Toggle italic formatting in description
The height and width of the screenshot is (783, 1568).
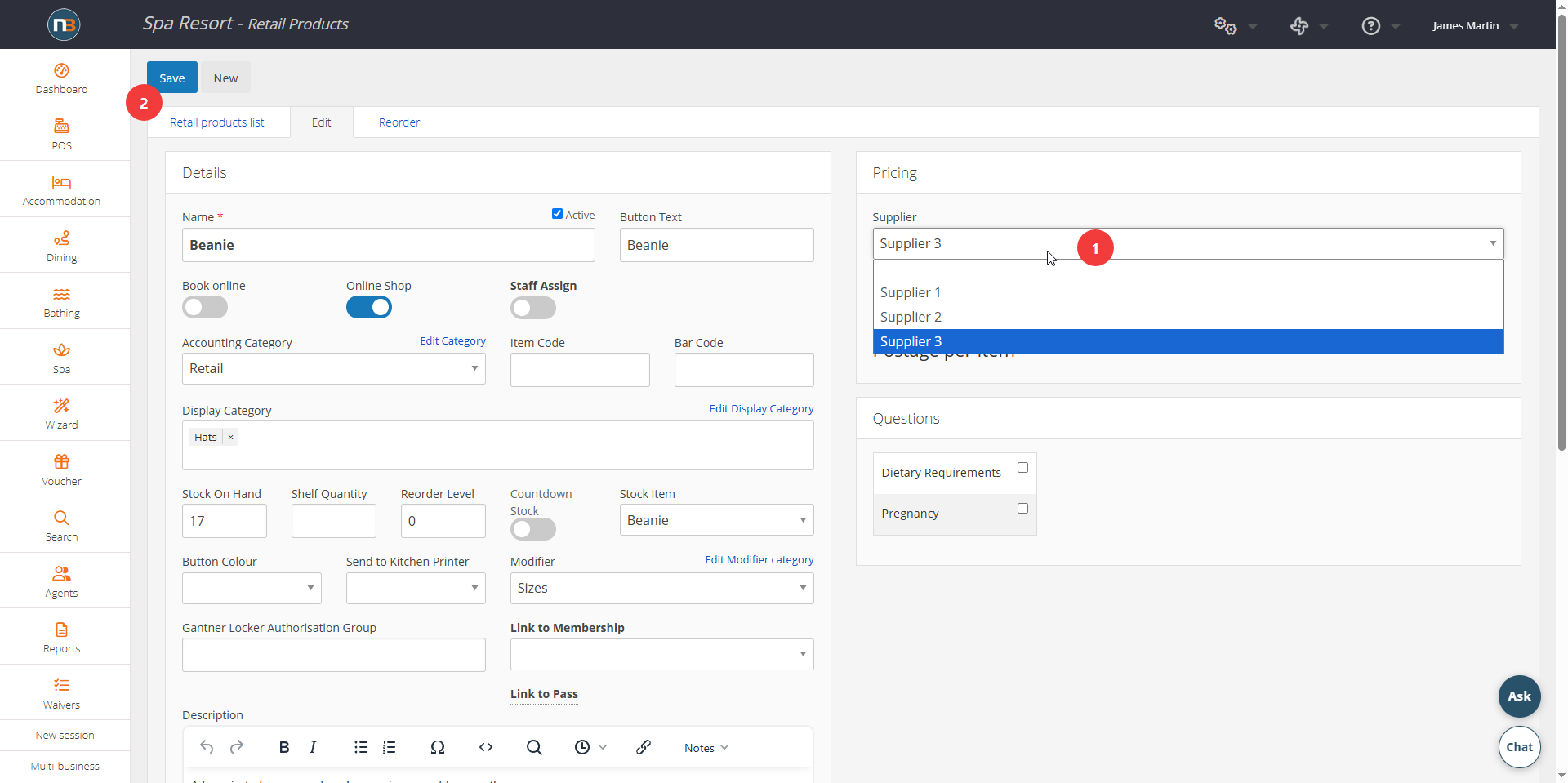point(313,747)
